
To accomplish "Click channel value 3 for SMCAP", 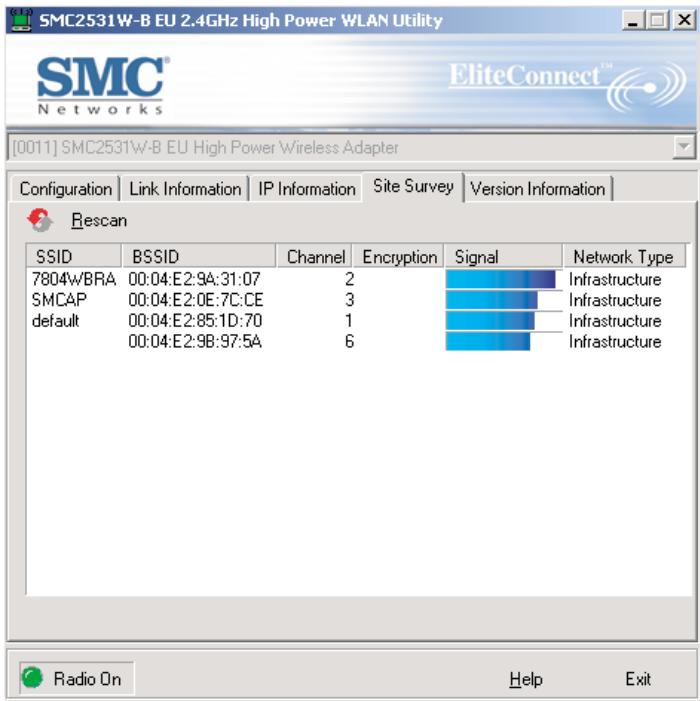I will click(x=350, y=300).
